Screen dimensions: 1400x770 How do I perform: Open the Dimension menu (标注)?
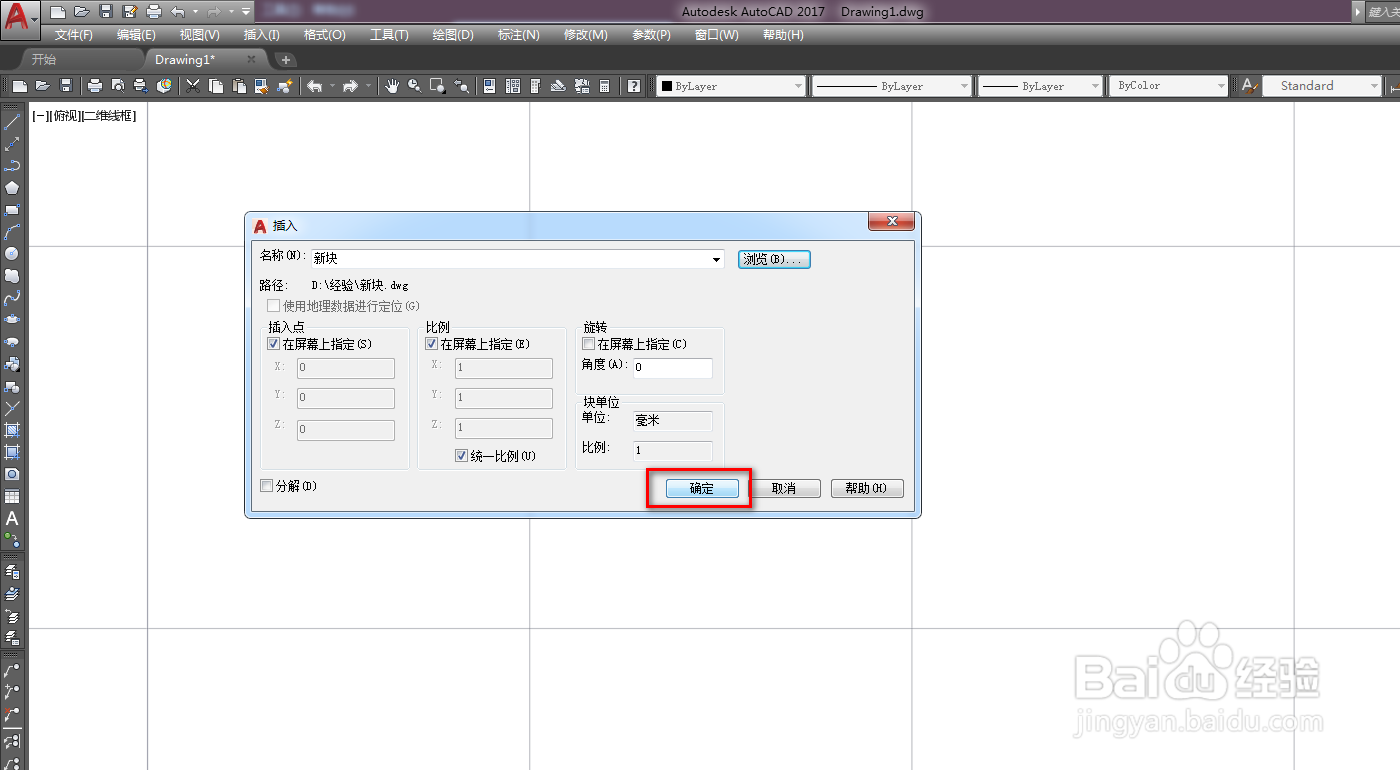click(x=518, y=35)
